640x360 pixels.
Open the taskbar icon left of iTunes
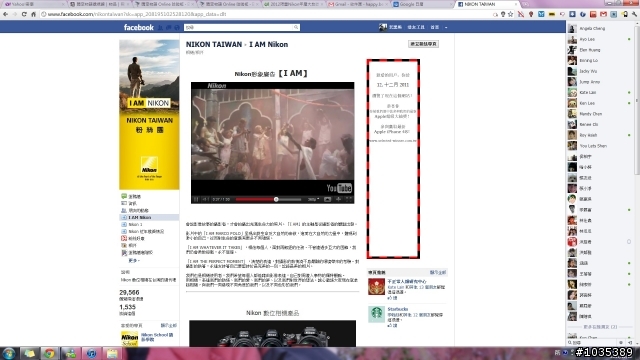pyautogui.click(x=71, y=353)
